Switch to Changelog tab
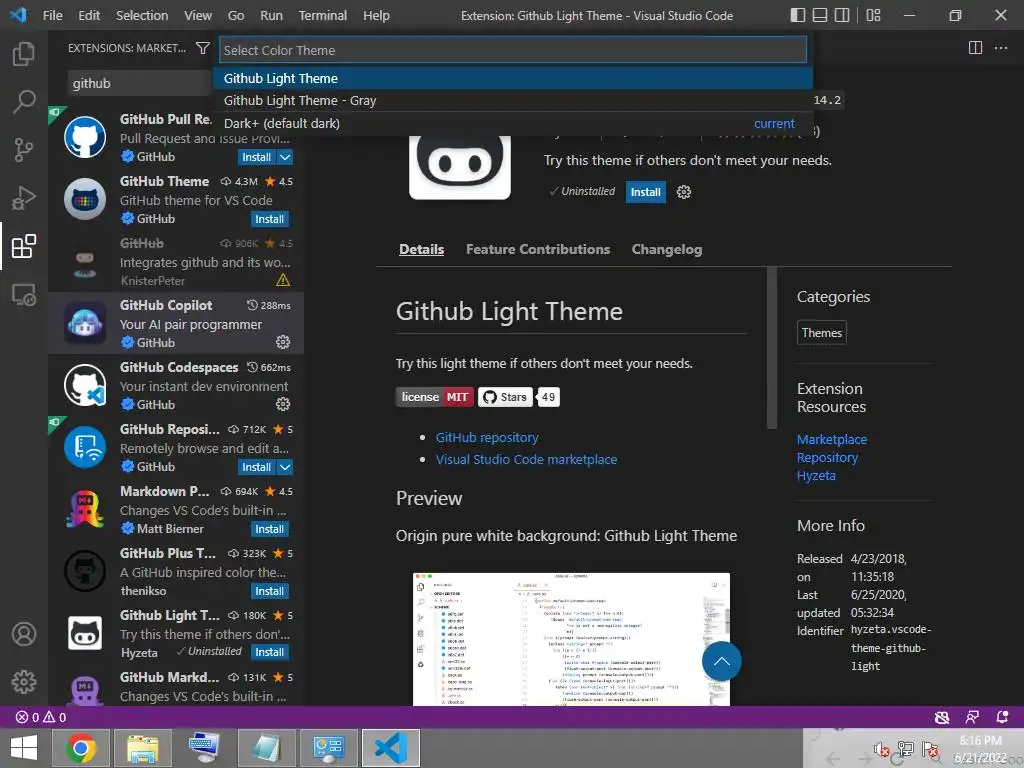Screen dimensions: 1024x768 coord(667,249)
